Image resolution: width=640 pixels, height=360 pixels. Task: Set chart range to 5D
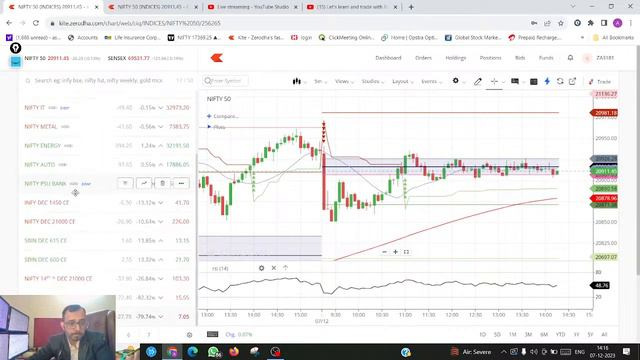[497, 335]
